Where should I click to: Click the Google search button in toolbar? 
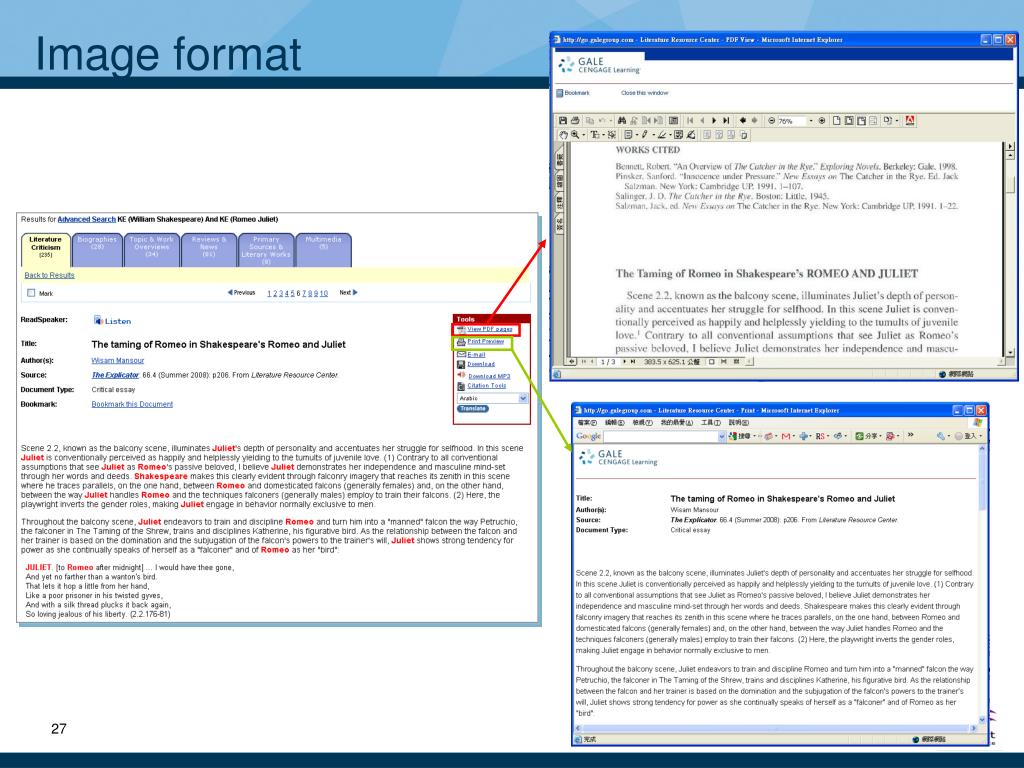click(739, 436)
